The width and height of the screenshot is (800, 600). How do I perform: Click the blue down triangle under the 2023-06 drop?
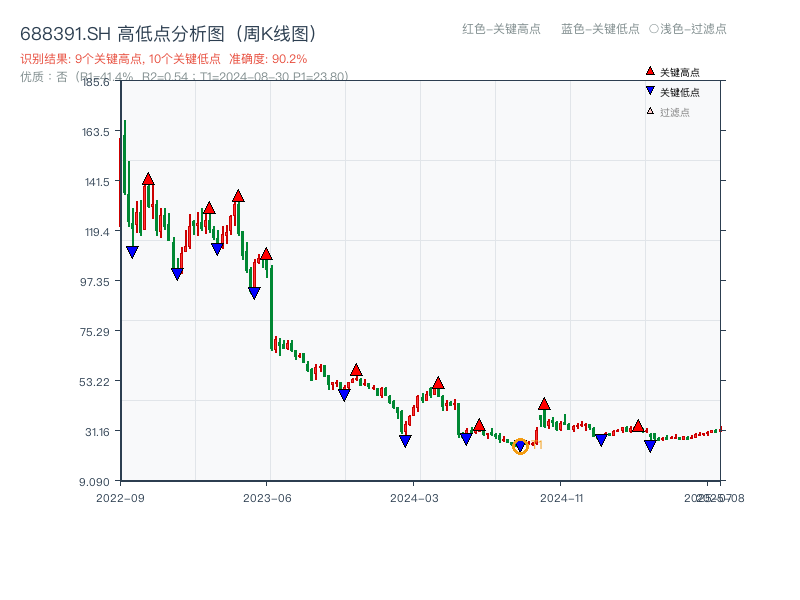[253, 291]
